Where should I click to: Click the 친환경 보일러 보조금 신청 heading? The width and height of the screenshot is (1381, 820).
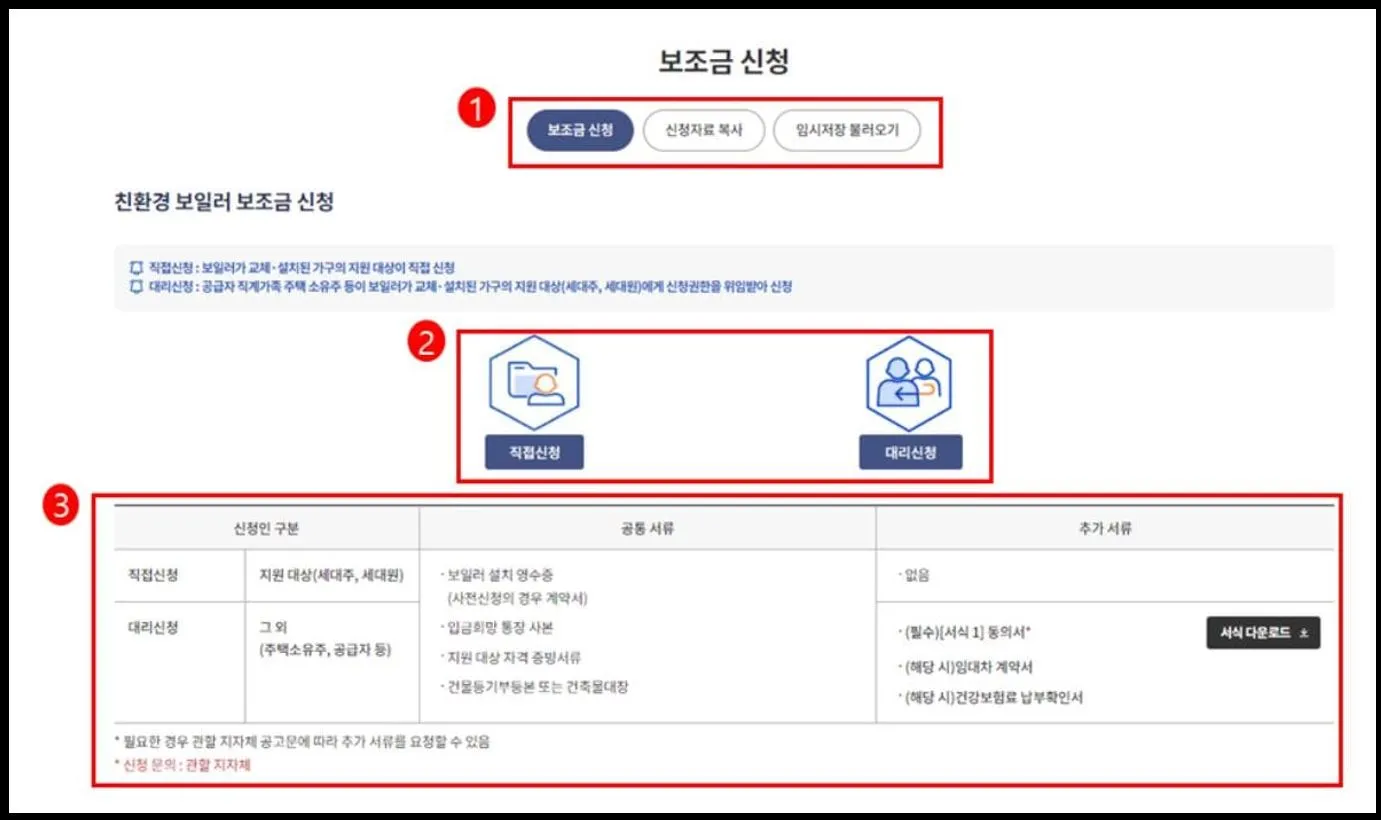click(x=224, y=203)
